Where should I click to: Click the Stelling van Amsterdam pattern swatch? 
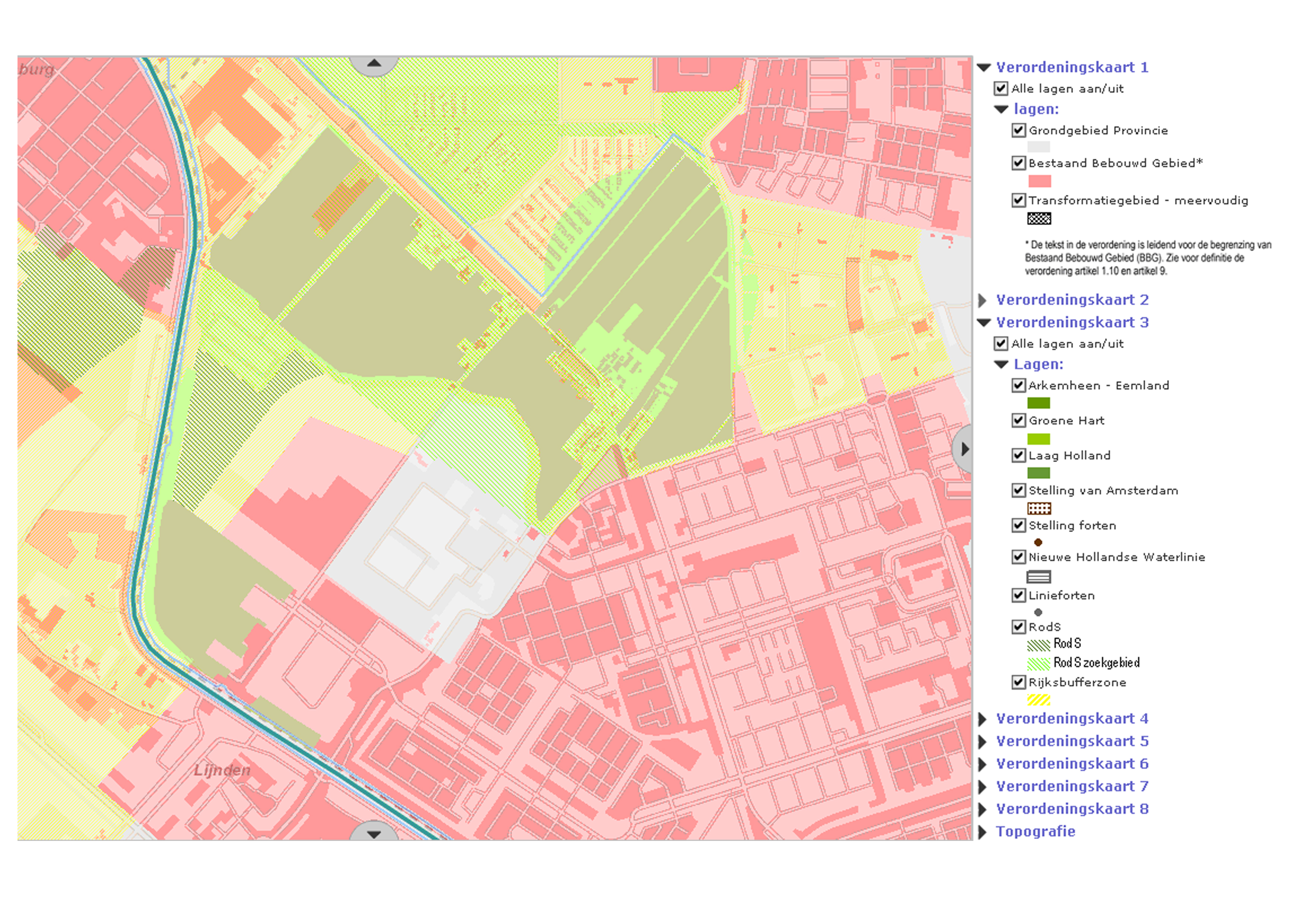[1039, 509]
